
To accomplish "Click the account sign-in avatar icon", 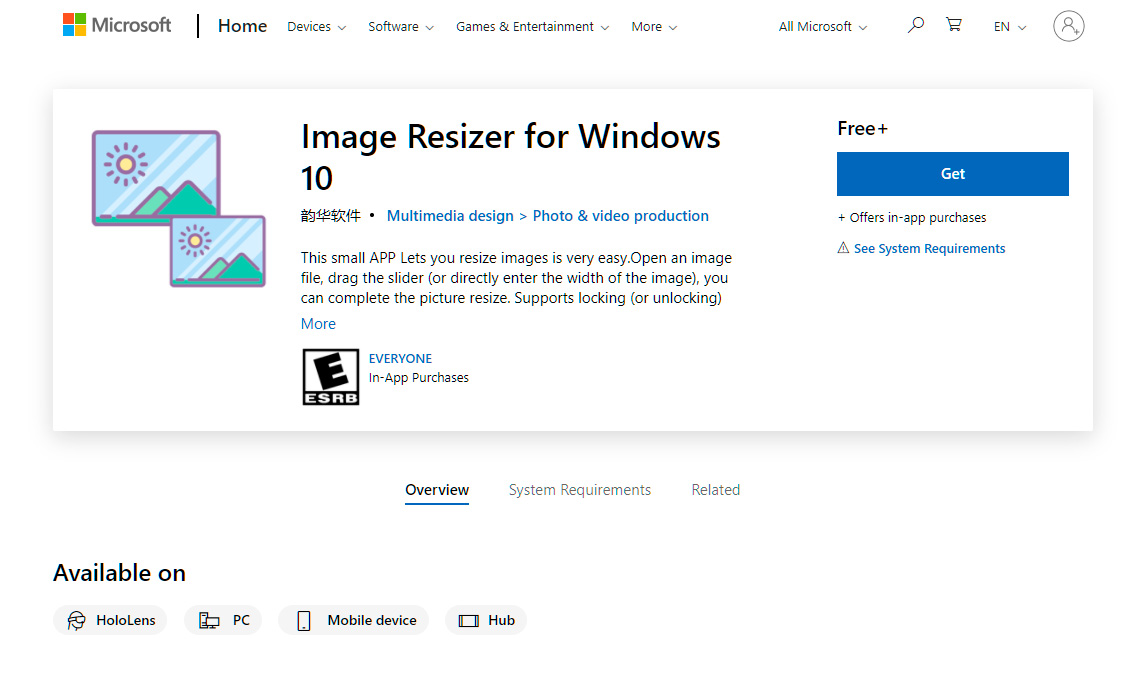I will point(1068,26).
